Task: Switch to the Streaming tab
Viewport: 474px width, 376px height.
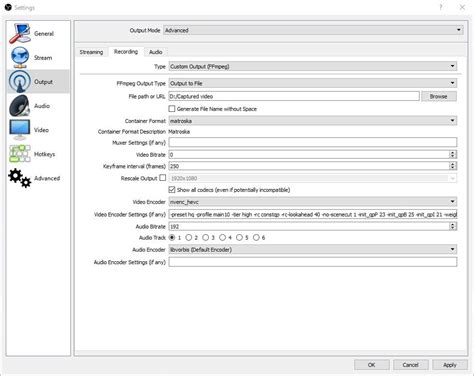Action: click(x=91, y=52)
